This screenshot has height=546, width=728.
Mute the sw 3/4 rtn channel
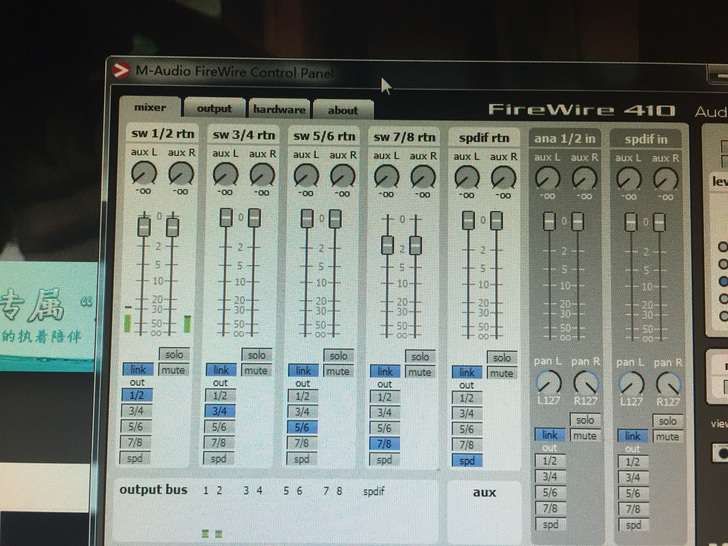click(x=256, y=370)
